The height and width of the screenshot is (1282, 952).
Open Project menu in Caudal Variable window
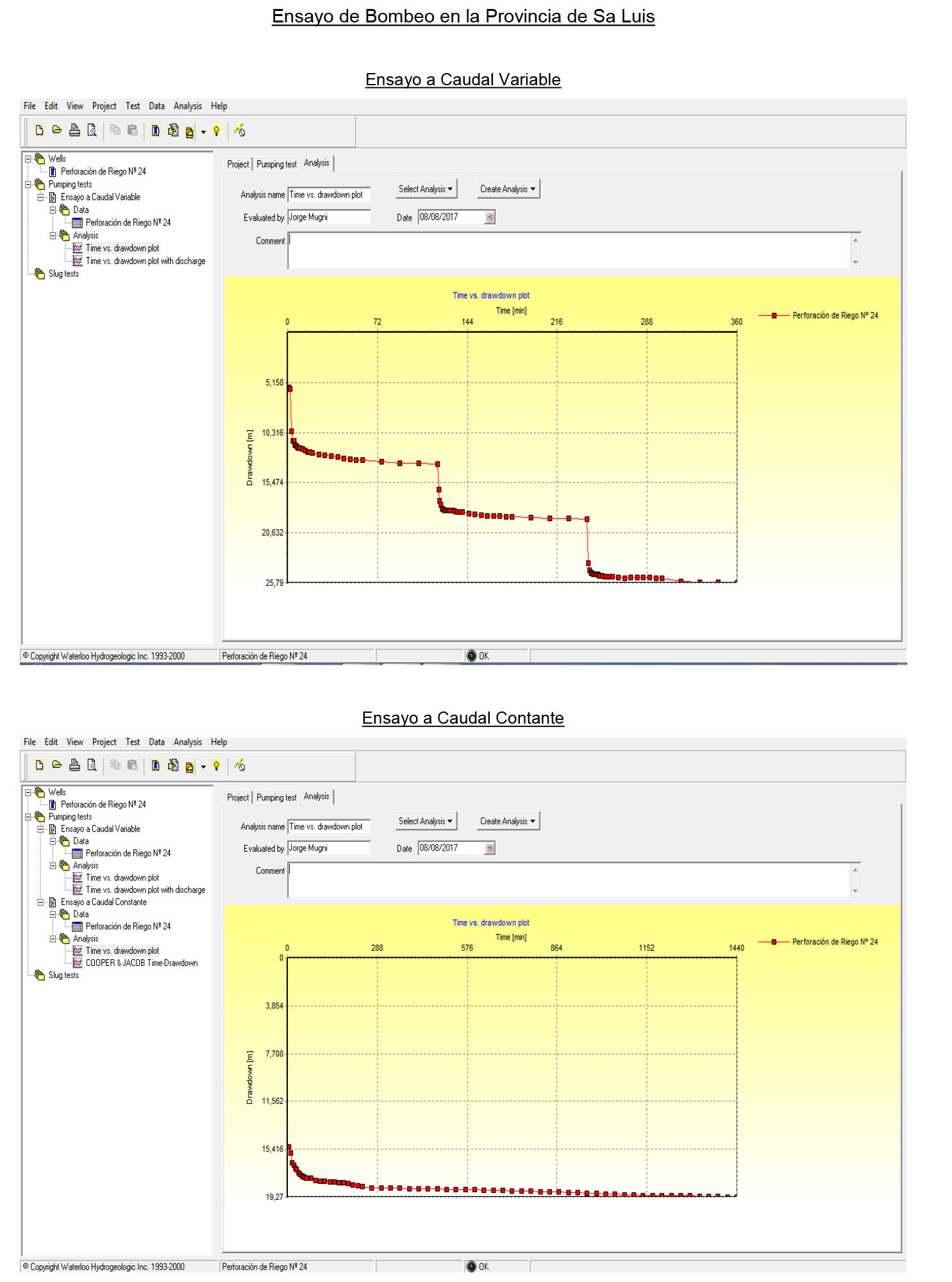(x=104, y=106)
